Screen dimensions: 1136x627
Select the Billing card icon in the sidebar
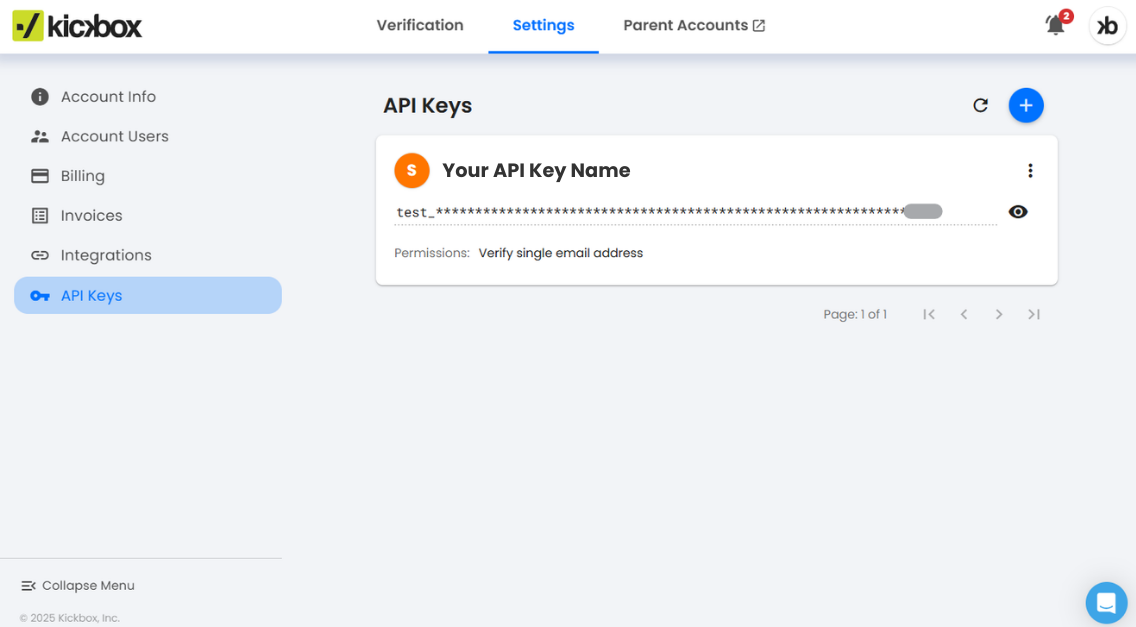point(39,175)
